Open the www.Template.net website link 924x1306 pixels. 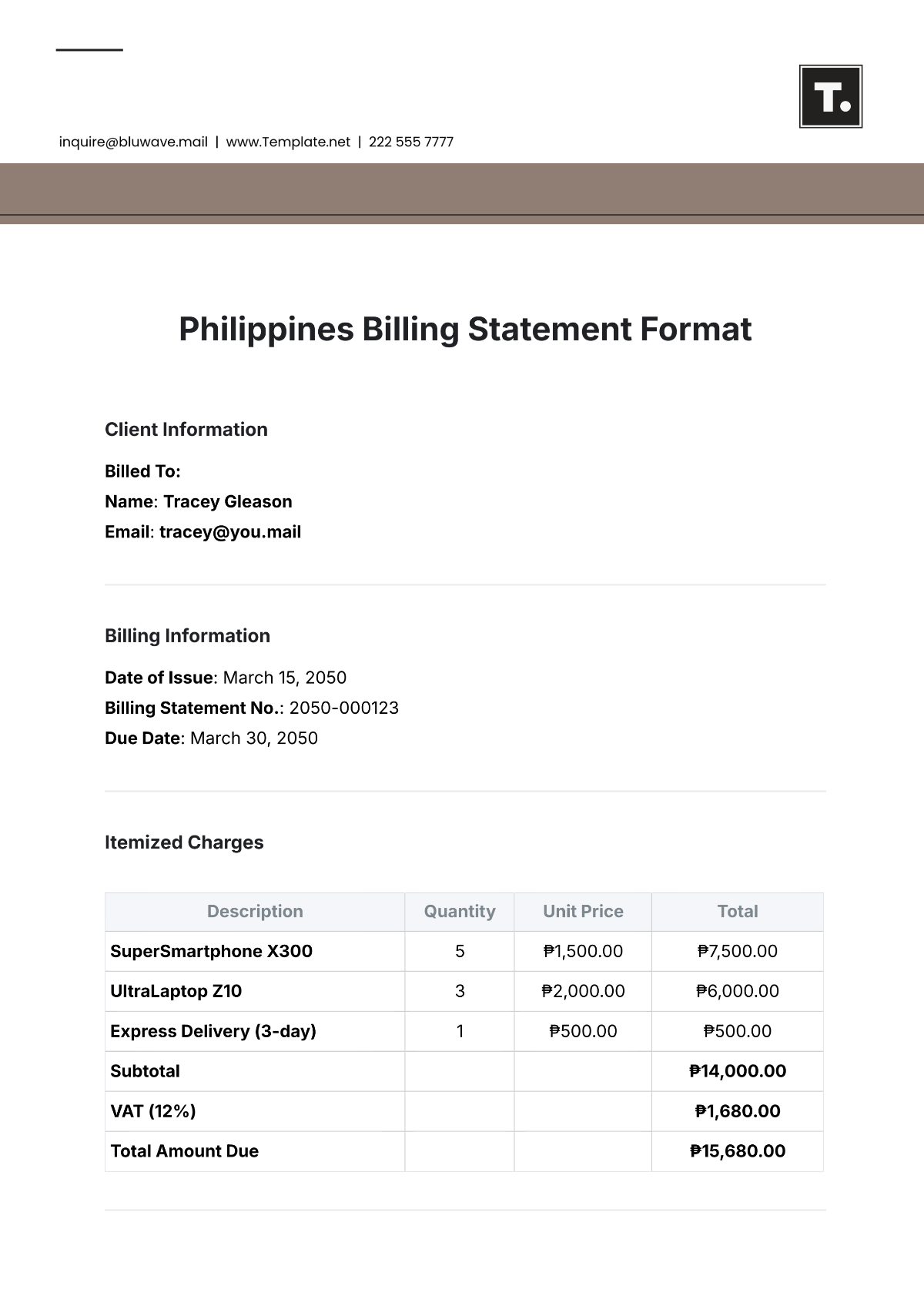click(x=288, y=142)
